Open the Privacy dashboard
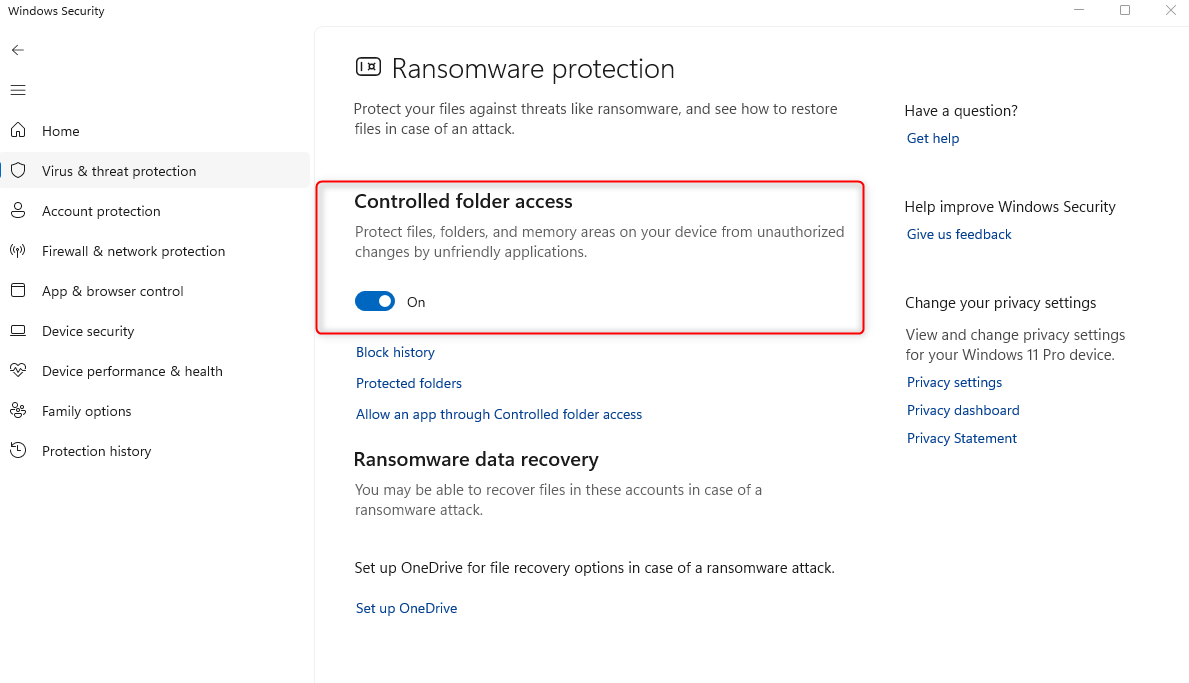 coord(962,410)
